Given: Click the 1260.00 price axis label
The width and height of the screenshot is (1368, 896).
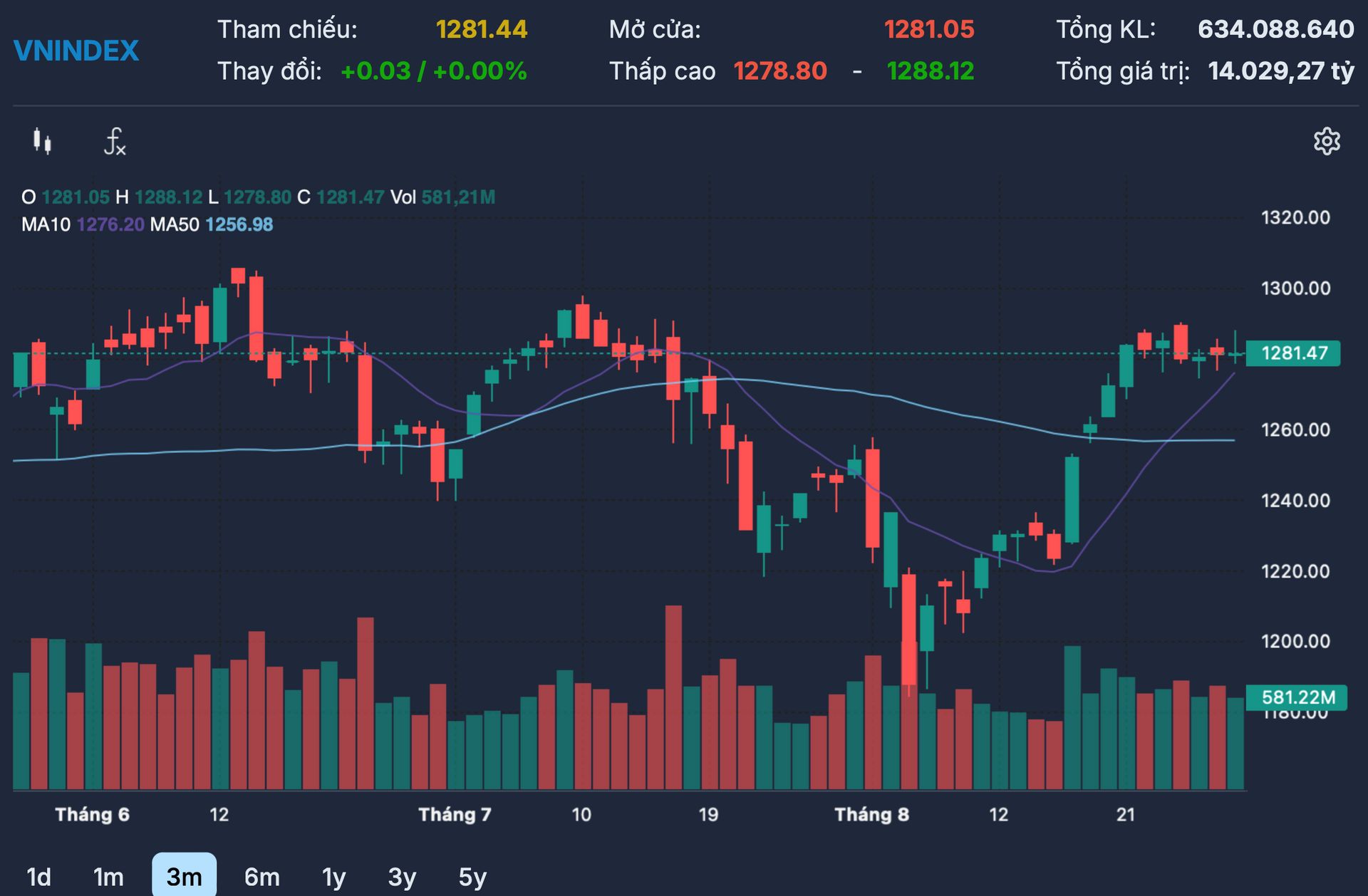Looking at the screenshot, I should coord(1295,429).
